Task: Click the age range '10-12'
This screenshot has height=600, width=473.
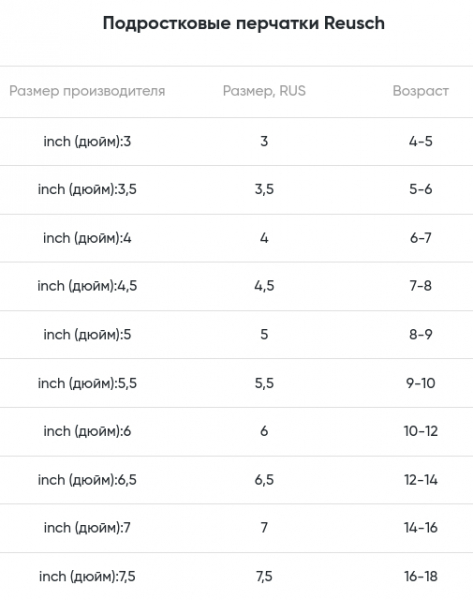Action: point(421,432)
